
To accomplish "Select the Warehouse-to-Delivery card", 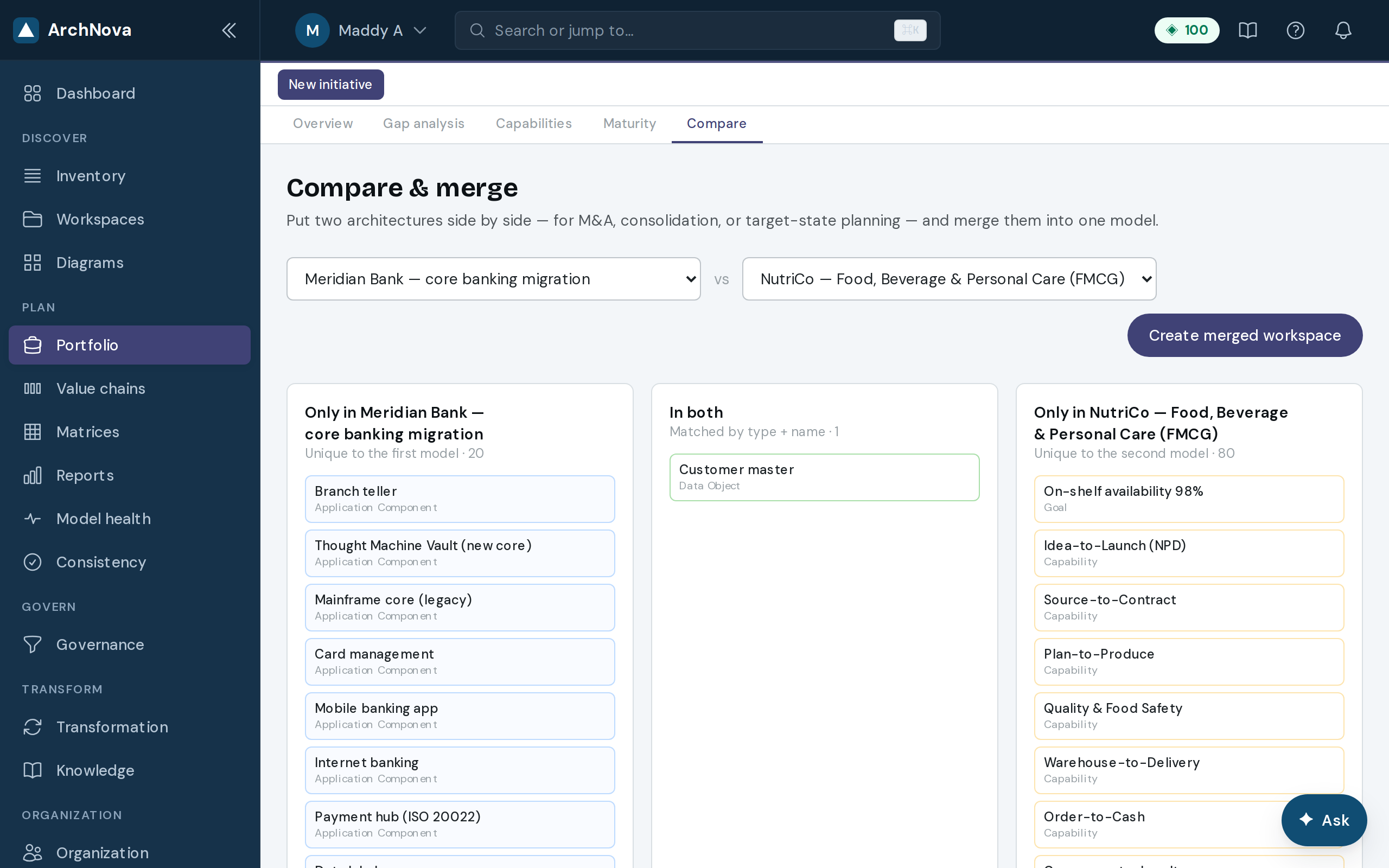I will tap(1189, 770).
